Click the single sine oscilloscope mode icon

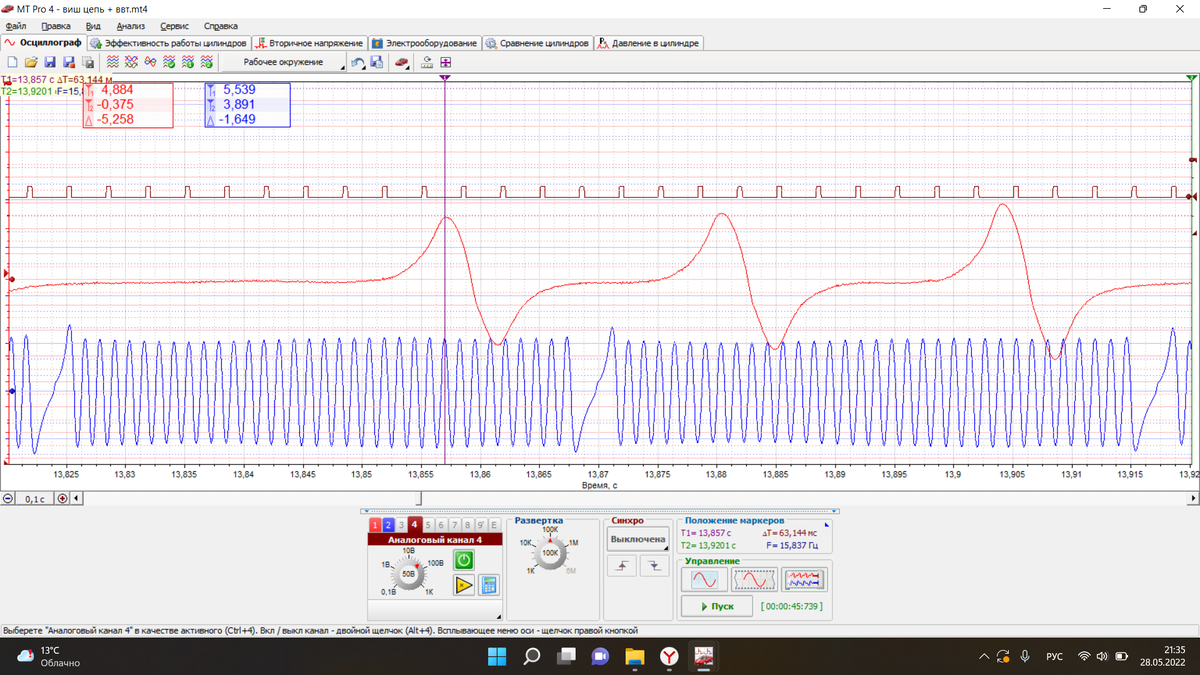pos(704,580)
